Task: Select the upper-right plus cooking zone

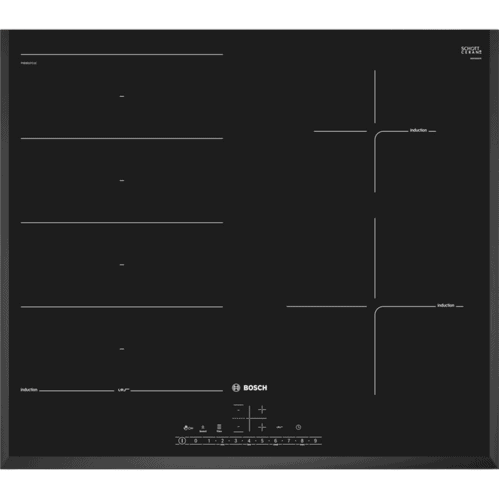Action: click(x=262, y=409)
